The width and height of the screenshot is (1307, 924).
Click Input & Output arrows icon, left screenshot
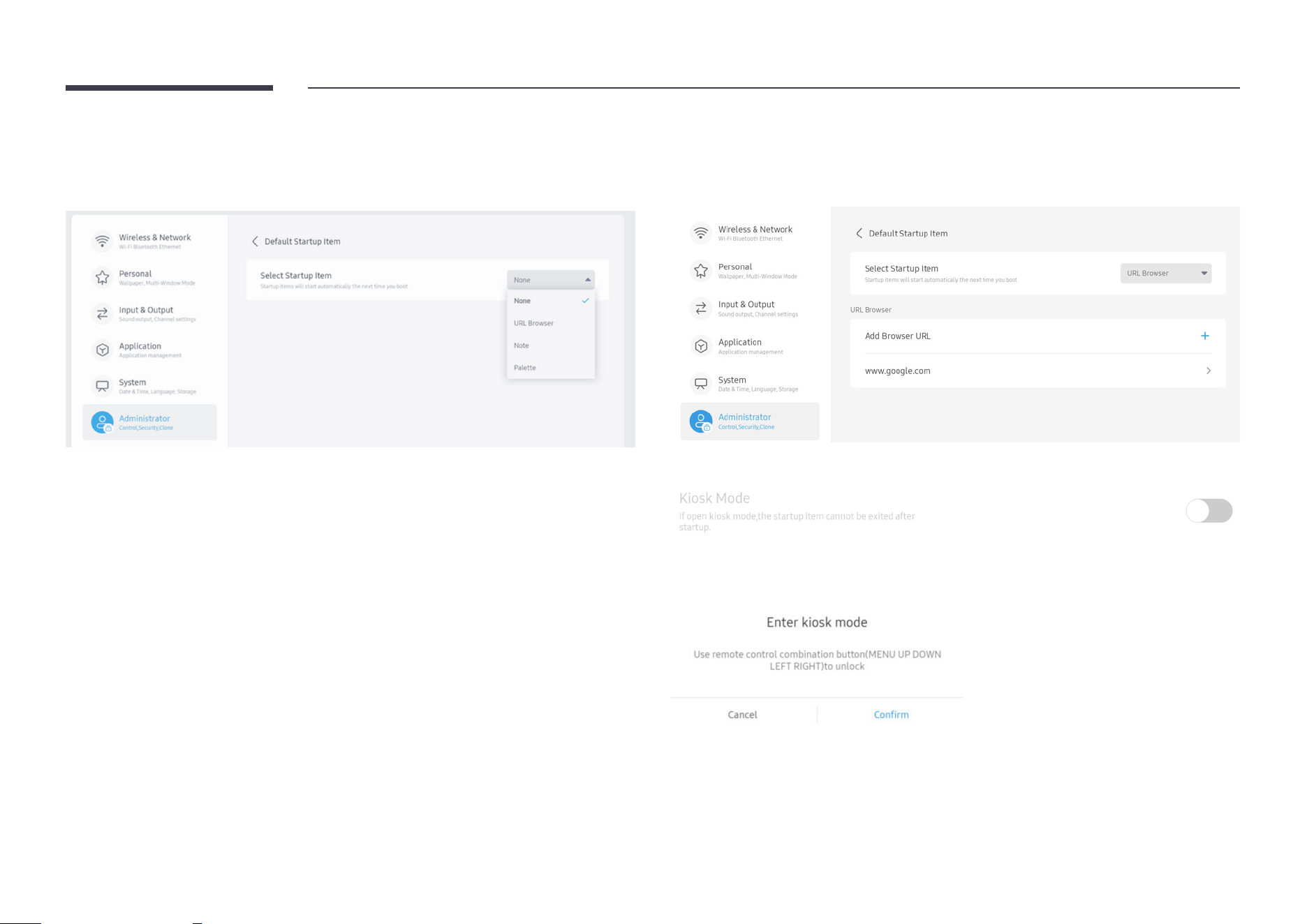103,313
